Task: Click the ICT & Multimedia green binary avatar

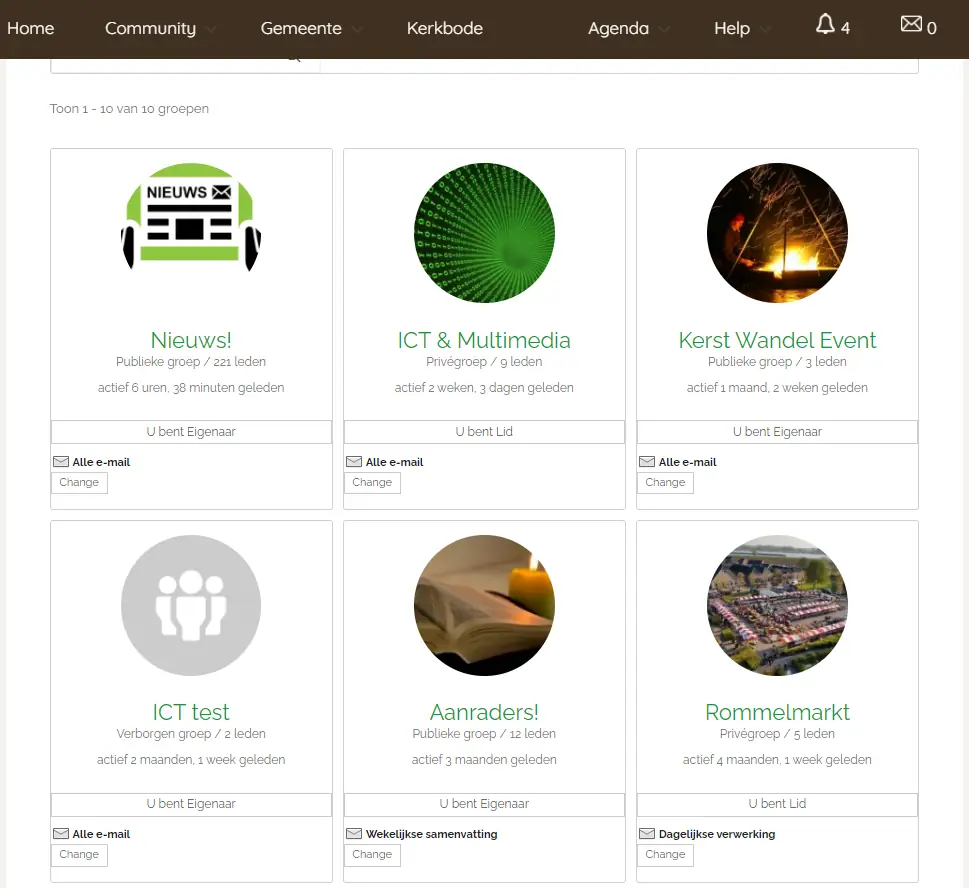Action: click(484, 233)
